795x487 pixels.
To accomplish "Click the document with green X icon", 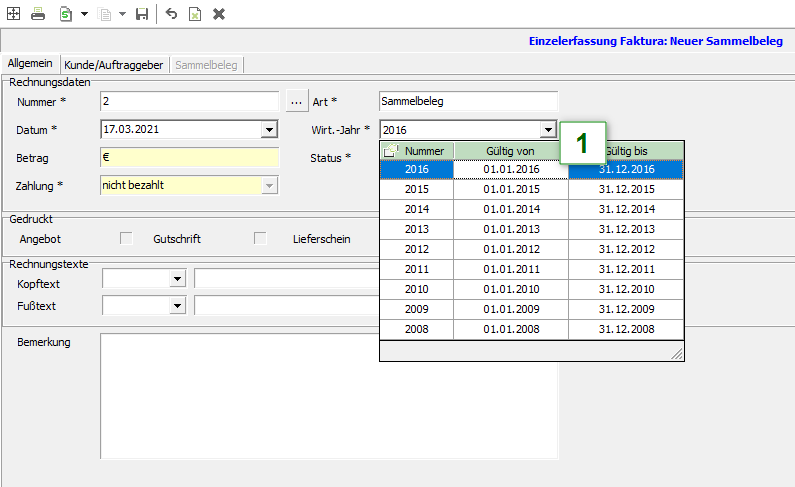I will pos(195,14).
